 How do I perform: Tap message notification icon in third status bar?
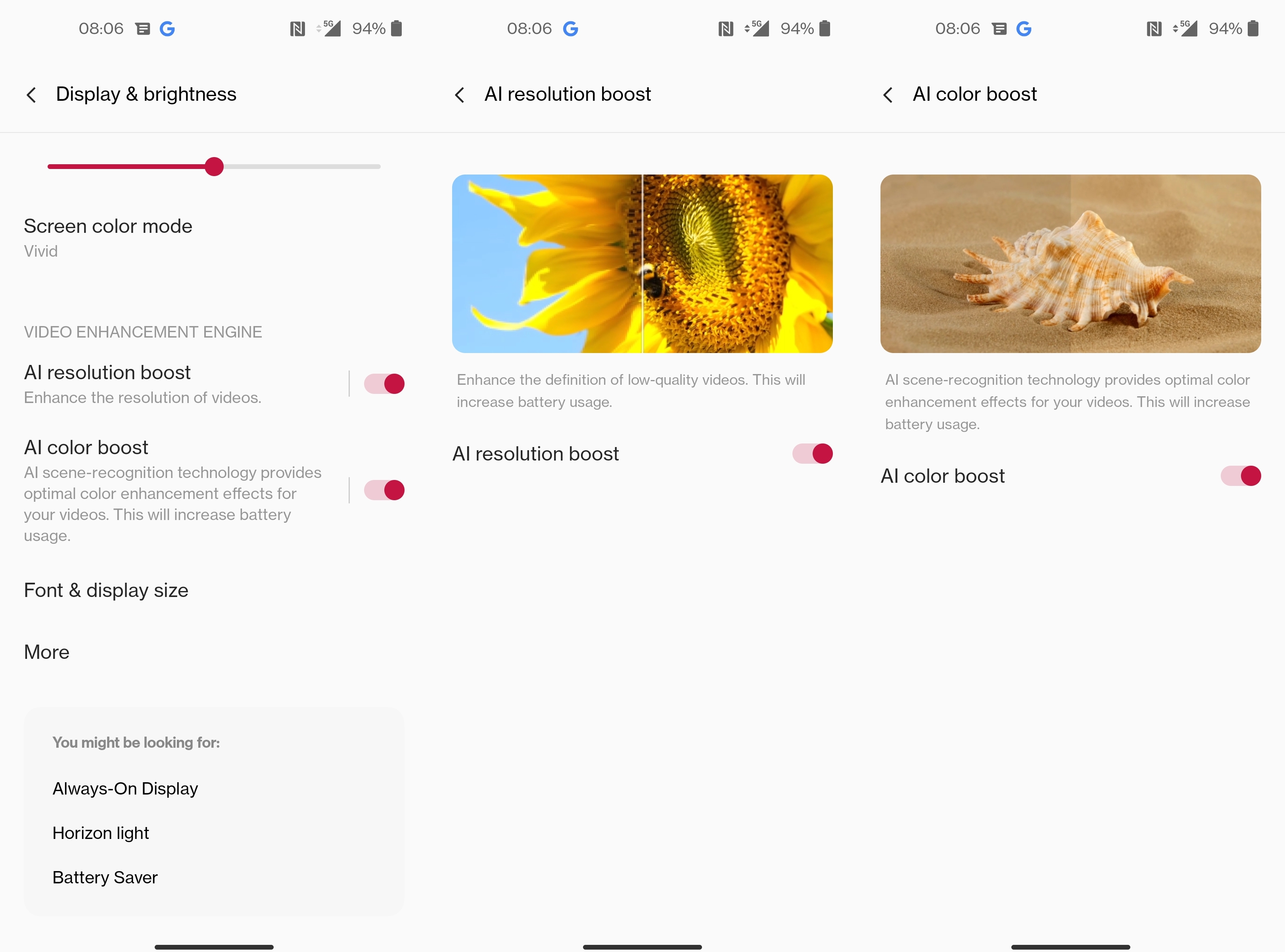(x=999, y=28)
